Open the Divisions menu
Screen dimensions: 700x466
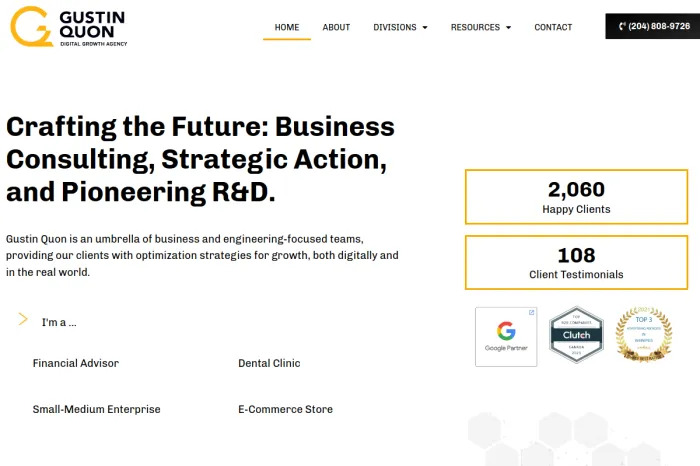tap(395, 27)
